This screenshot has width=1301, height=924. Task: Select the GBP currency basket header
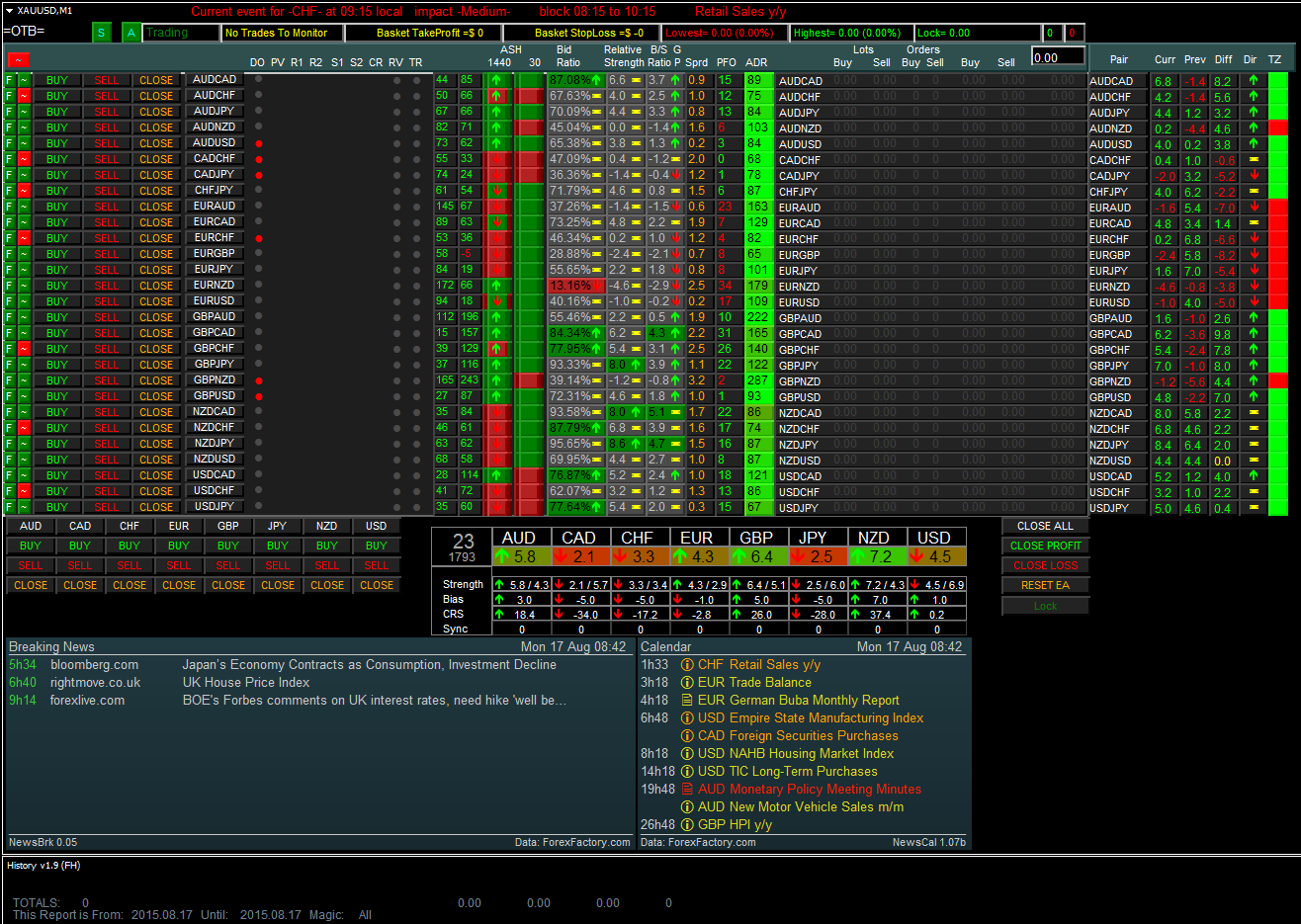click(x=228, y=526)
